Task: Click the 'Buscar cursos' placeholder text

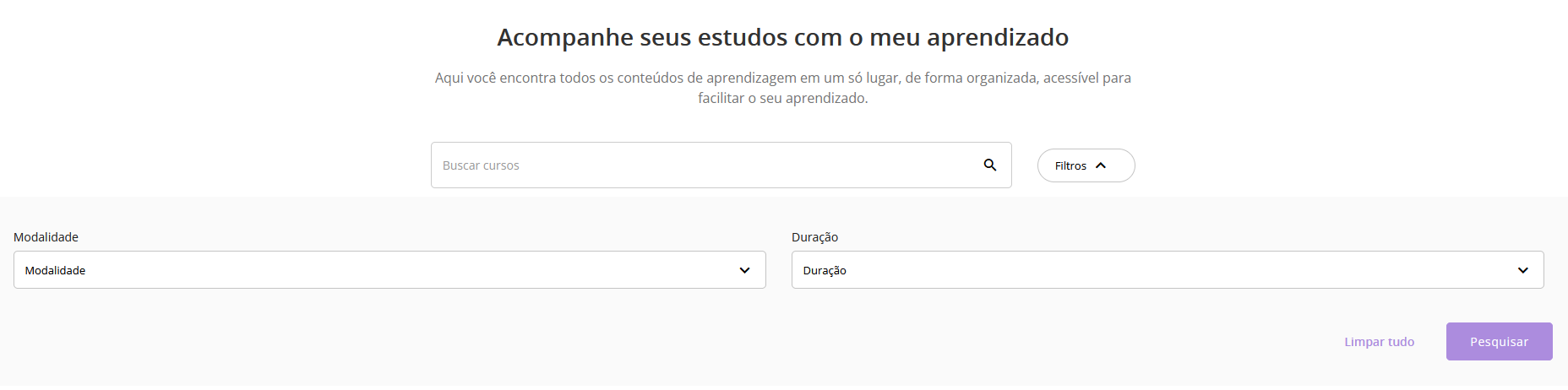Action: (x=481, y=165)
